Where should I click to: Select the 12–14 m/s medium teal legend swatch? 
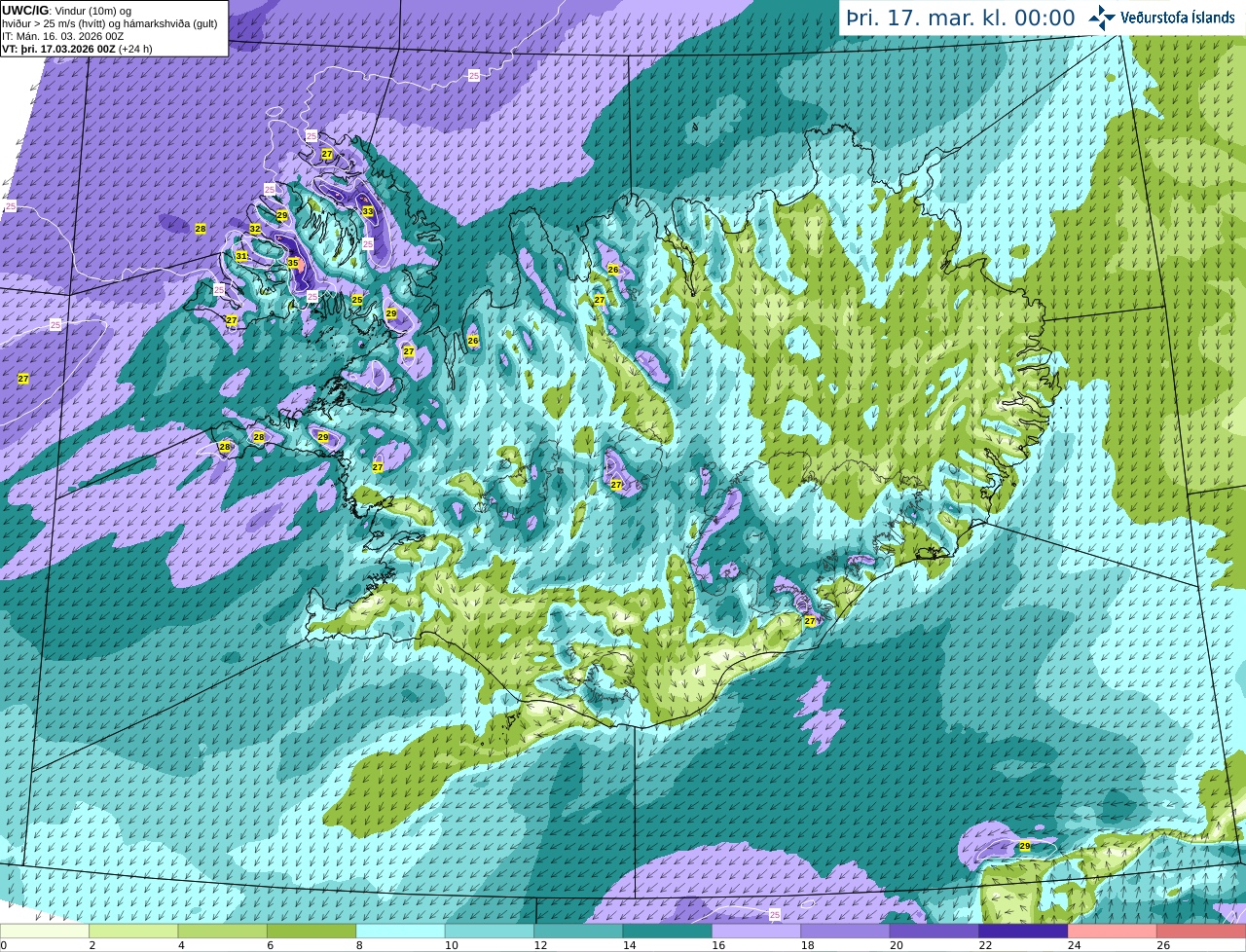578,931
